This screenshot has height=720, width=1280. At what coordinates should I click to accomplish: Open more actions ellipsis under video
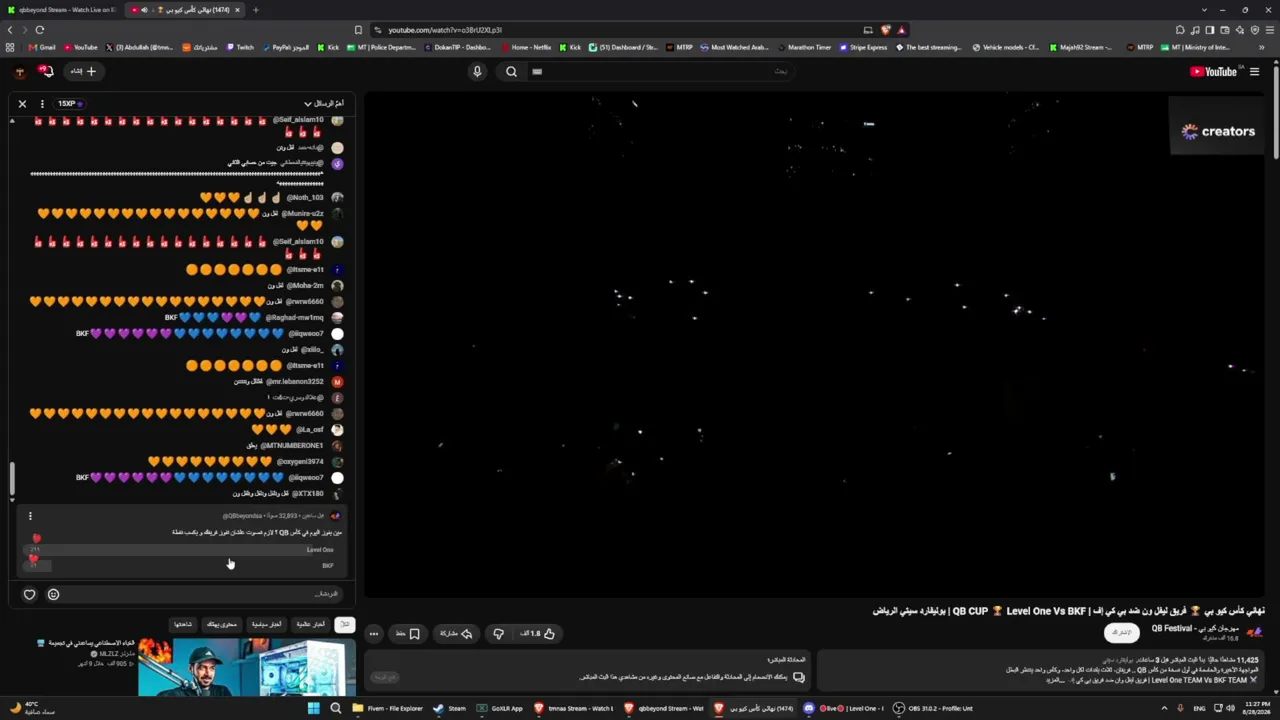click(x=374, y=633)
